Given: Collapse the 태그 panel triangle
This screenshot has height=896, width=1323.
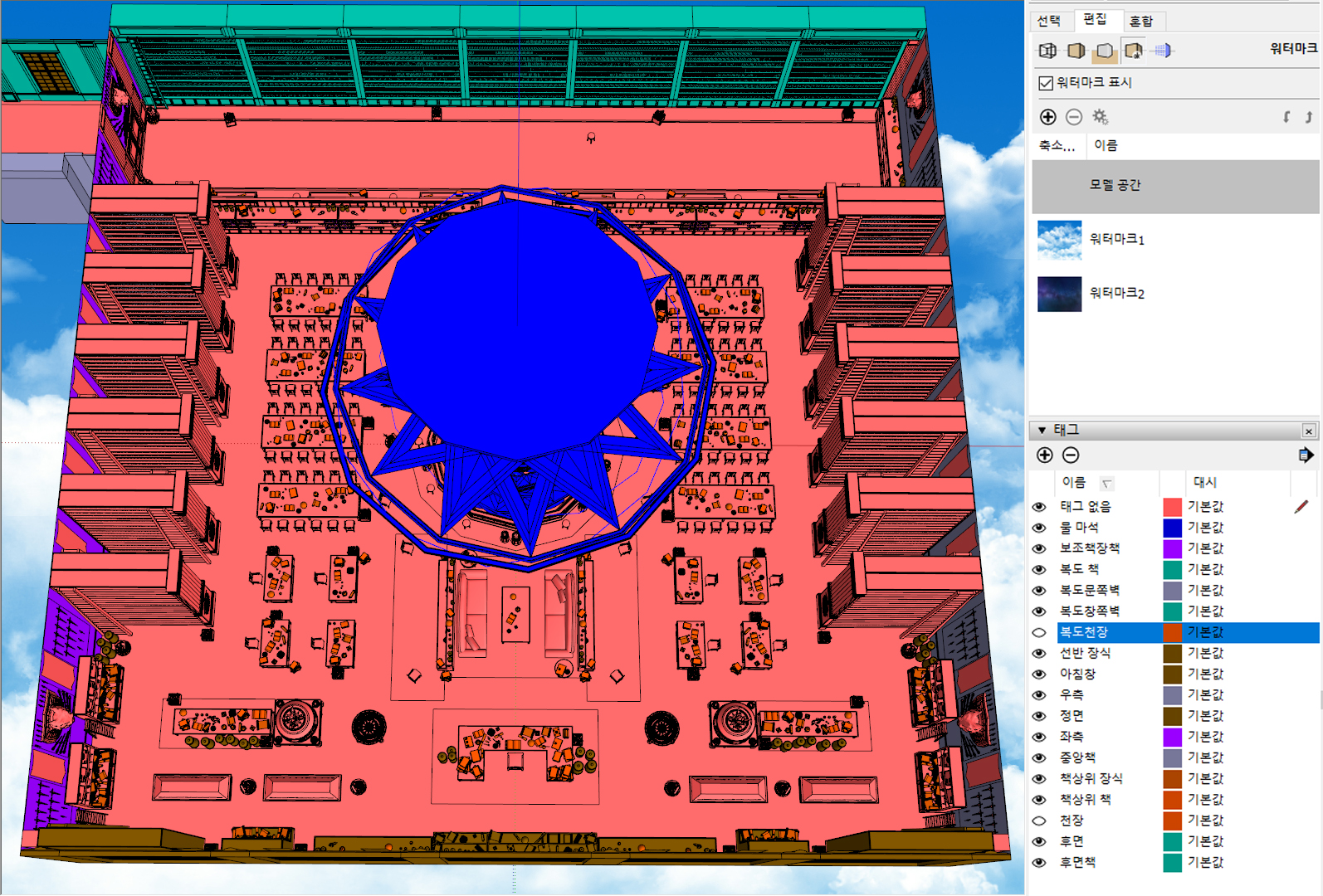Looking at the screenshot, I should [x=1042, y=430].
